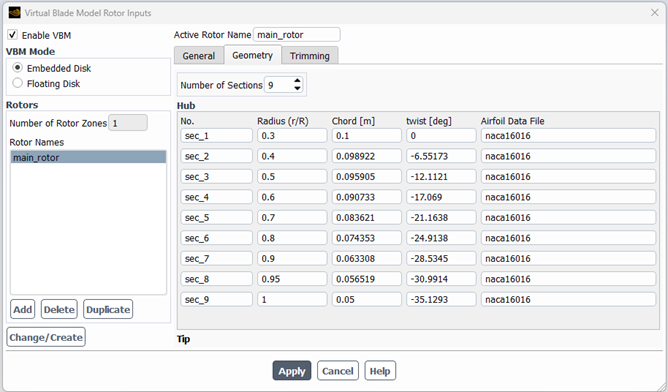
Task: Switch to the General tab
Action: [199, 56]
